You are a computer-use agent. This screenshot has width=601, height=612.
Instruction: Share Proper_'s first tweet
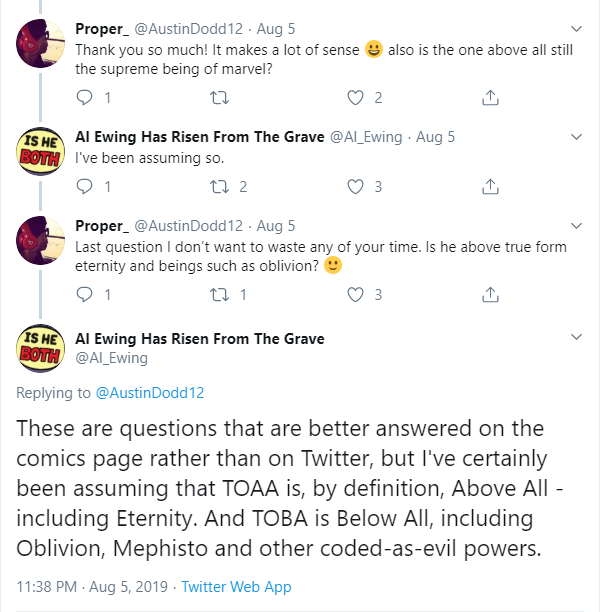tap(490, 98)
